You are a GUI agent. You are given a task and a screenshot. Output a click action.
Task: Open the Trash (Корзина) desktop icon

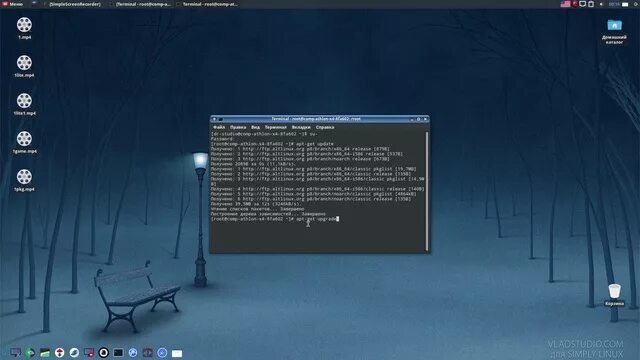614,295
